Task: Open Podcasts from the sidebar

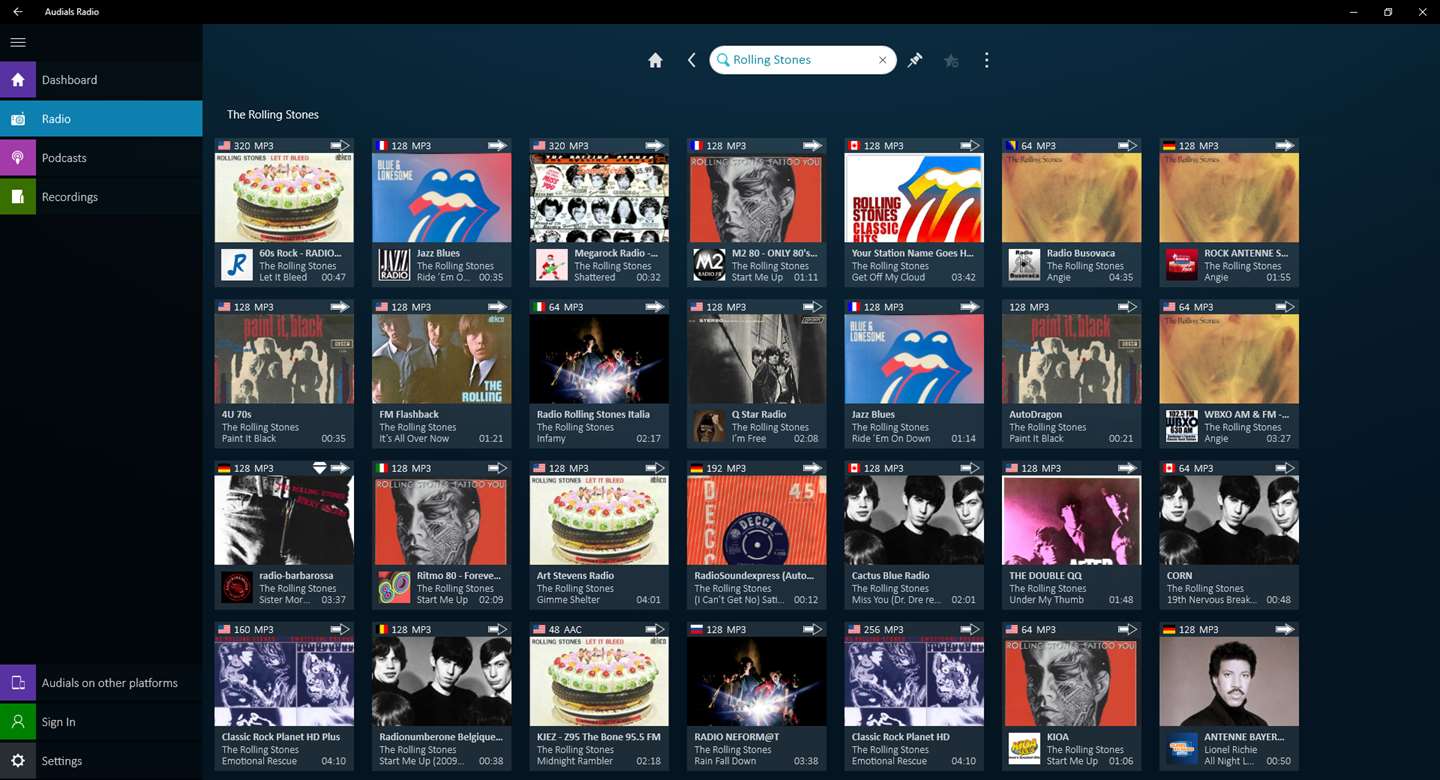Action: tap(101, 158)
